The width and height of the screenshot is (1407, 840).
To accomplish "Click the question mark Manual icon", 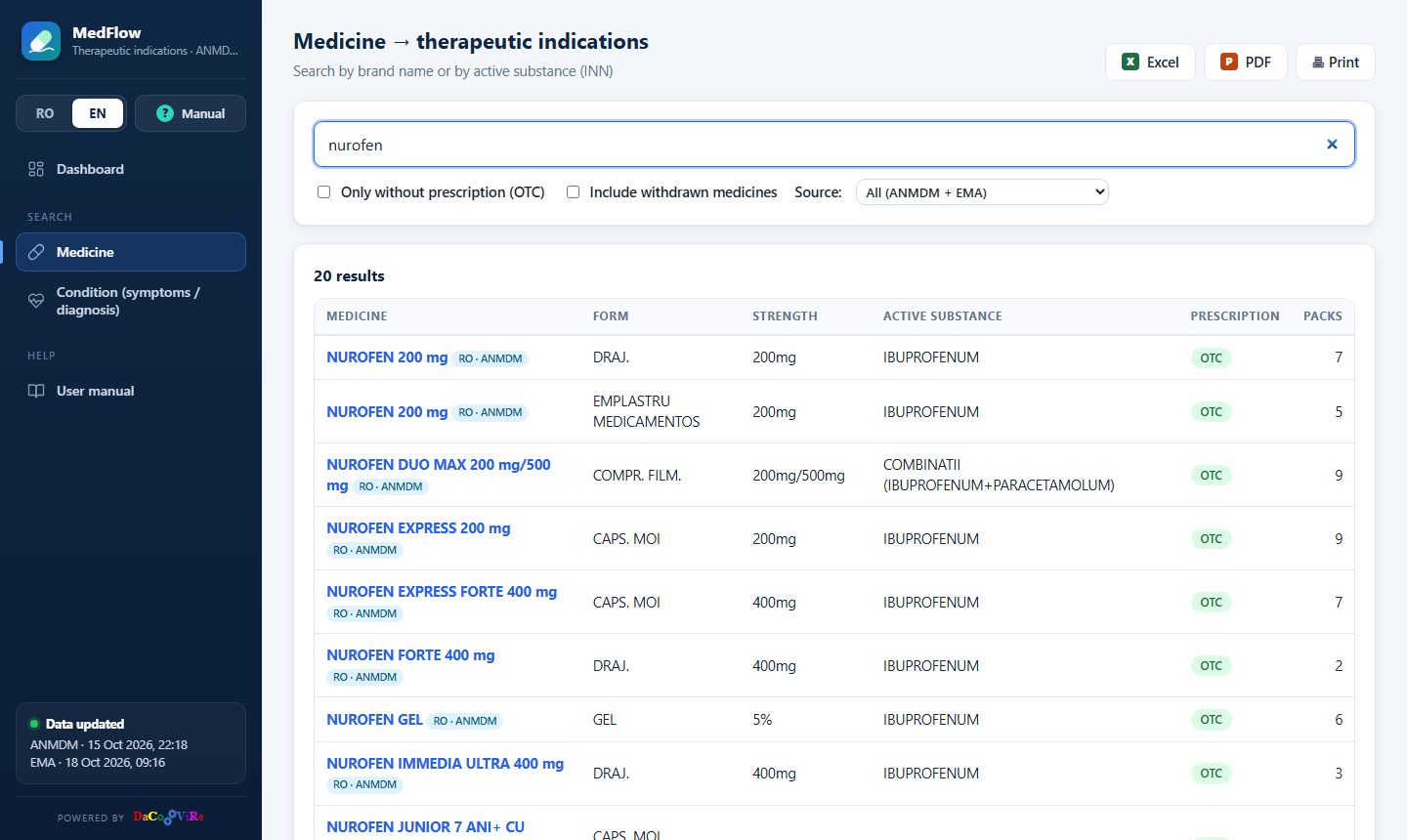I will pyautogui.click(x=165, y=113).
